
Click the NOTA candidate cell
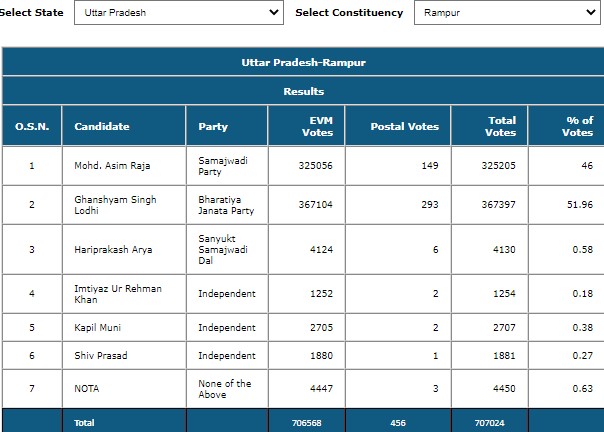pyautogui.click(x=124, y=388)
